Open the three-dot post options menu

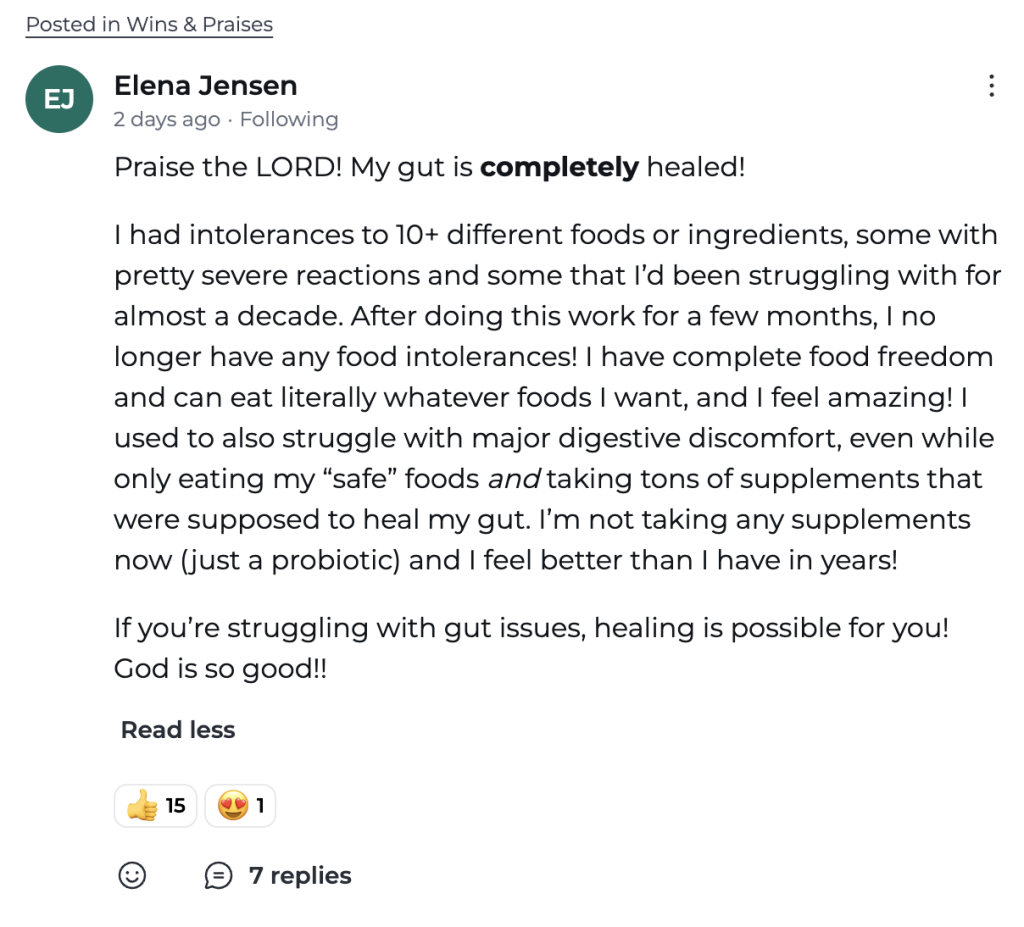991,86
